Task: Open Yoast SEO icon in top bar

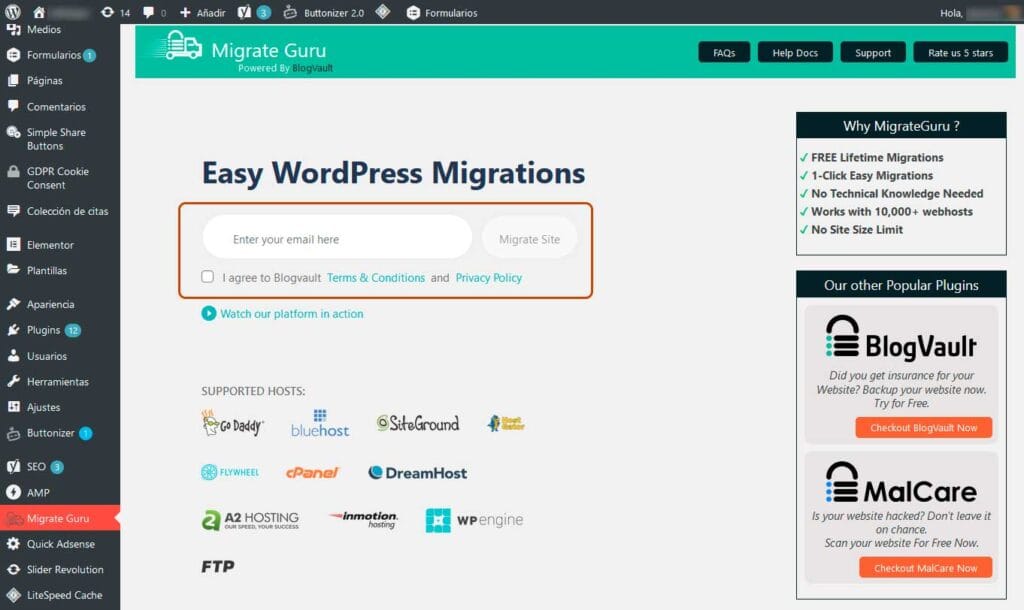Action: click(242, 13)
